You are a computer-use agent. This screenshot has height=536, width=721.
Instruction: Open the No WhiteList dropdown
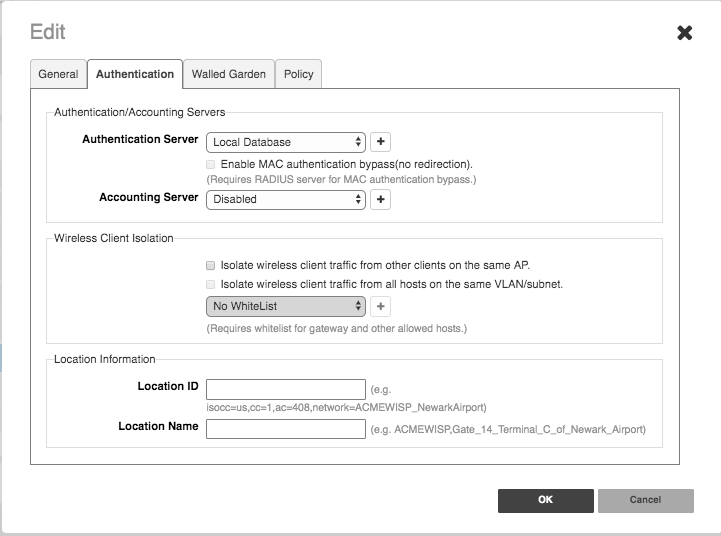[x=286, y=306]
